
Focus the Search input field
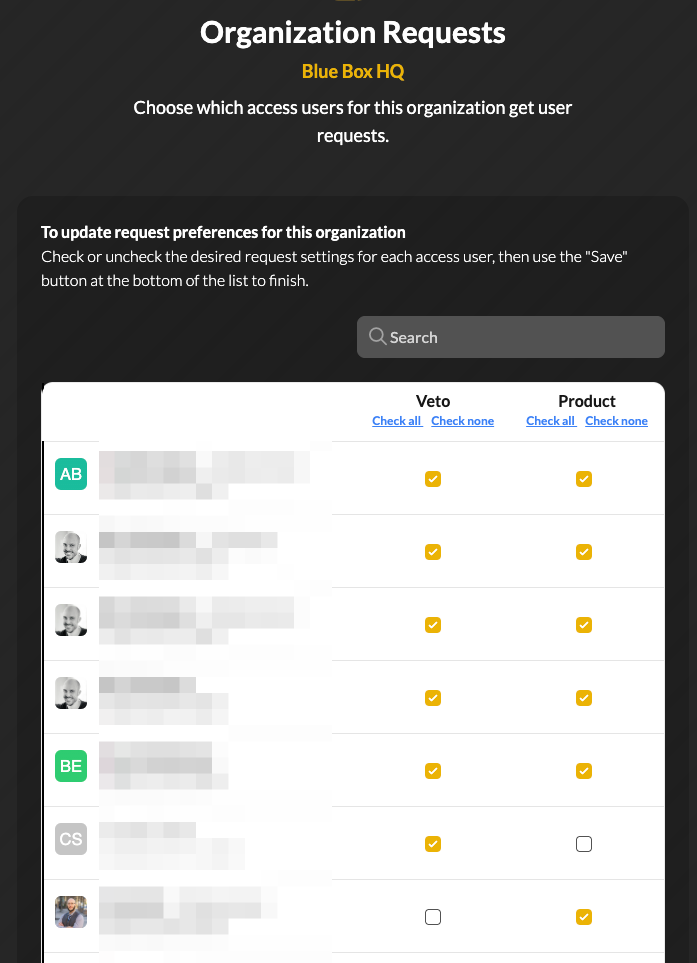520,337
